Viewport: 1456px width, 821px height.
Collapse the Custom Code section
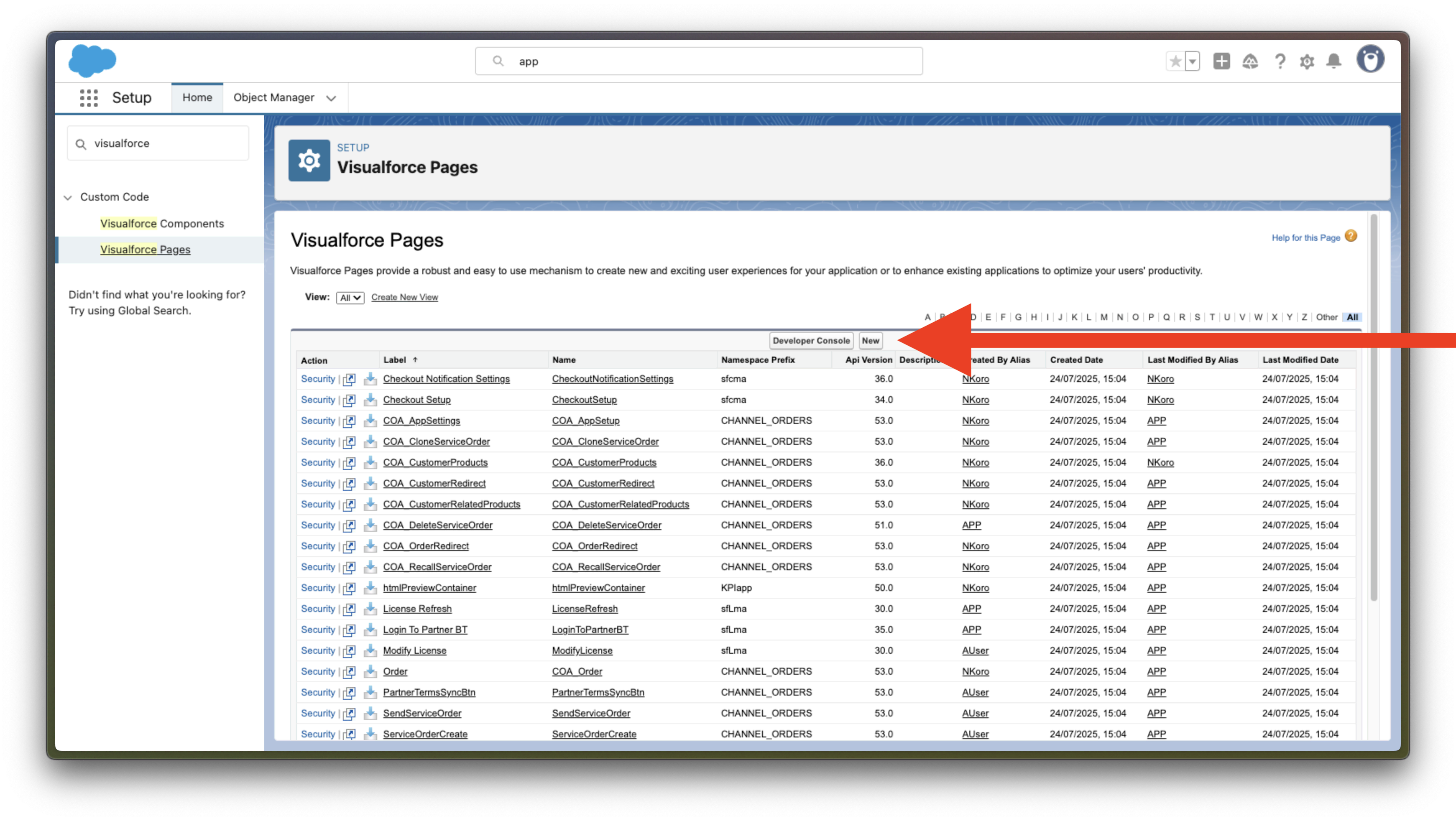[68, 197]
